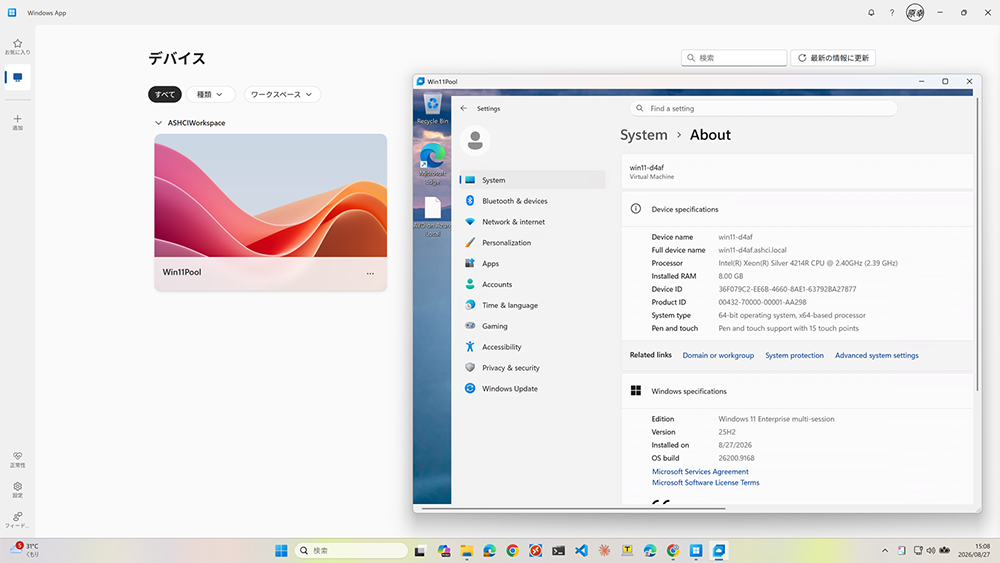Open the user account avatar

(x=915, y=13)
